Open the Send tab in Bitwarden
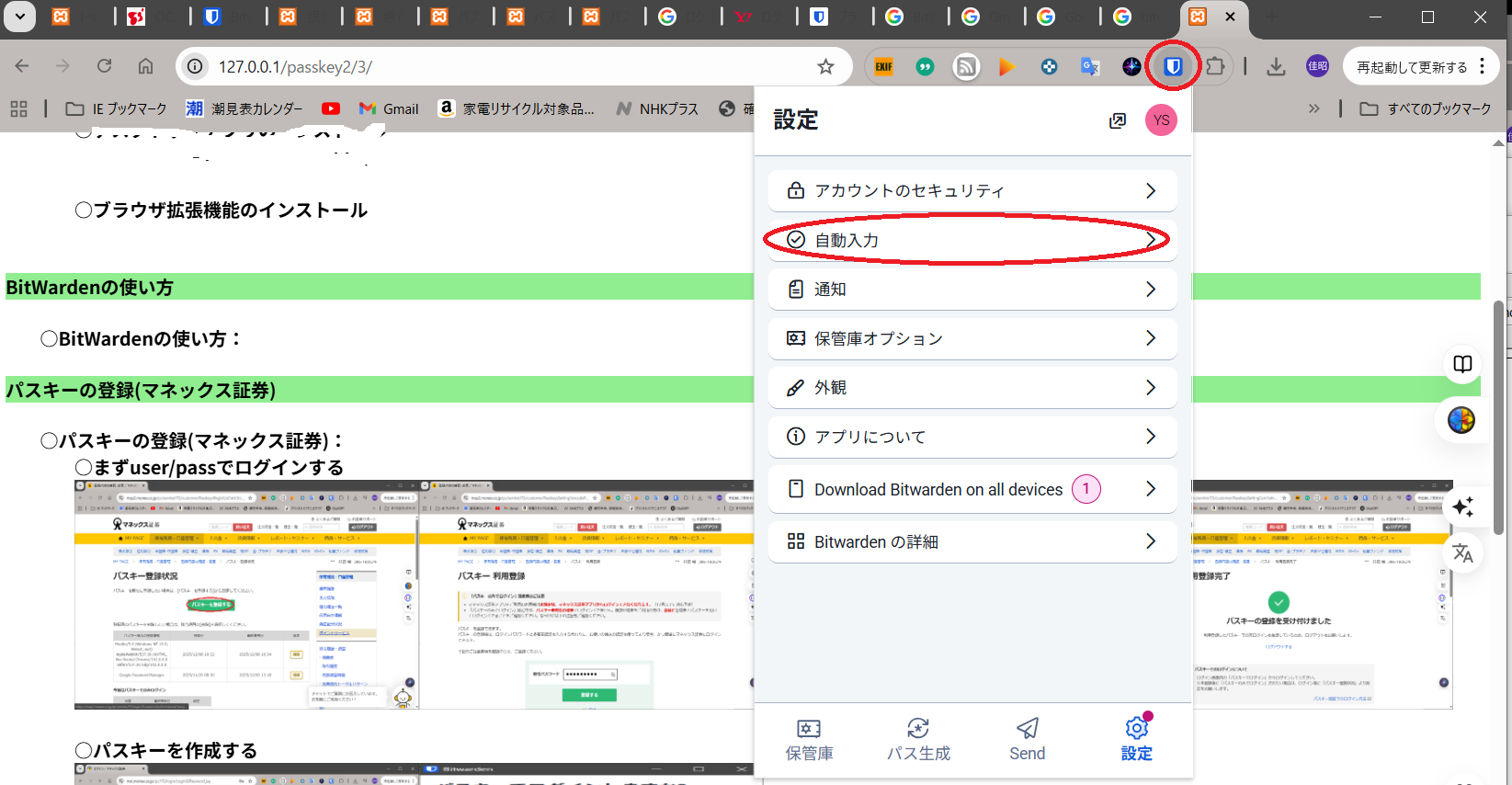 tap(1027, 739)
